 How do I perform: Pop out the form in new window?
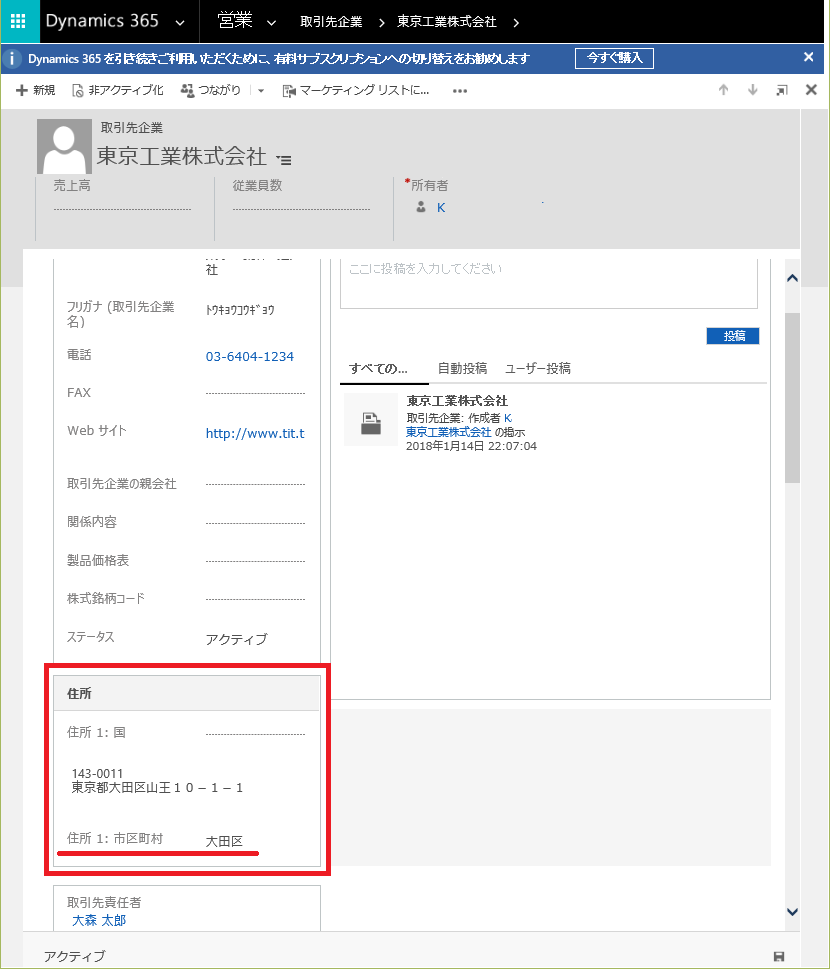click(782, 91)
